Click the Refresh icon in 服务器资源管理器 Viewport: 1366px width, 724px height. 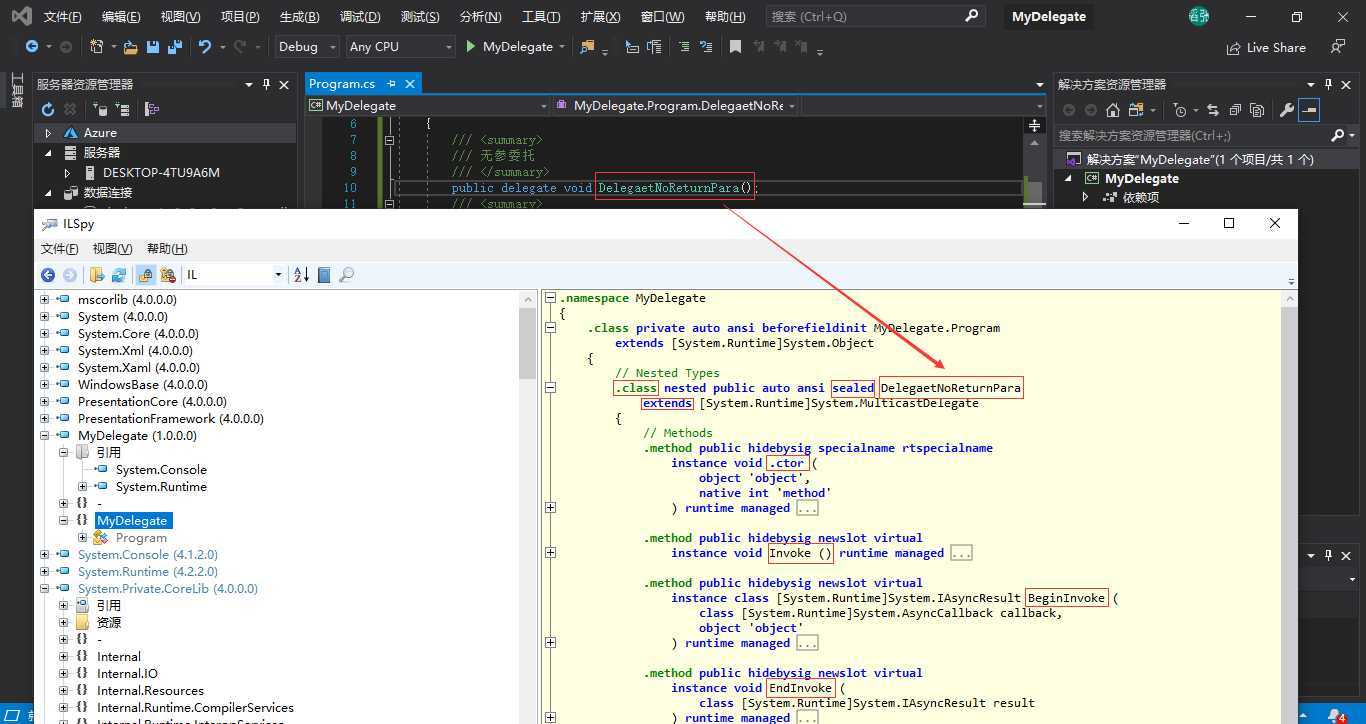47,110
